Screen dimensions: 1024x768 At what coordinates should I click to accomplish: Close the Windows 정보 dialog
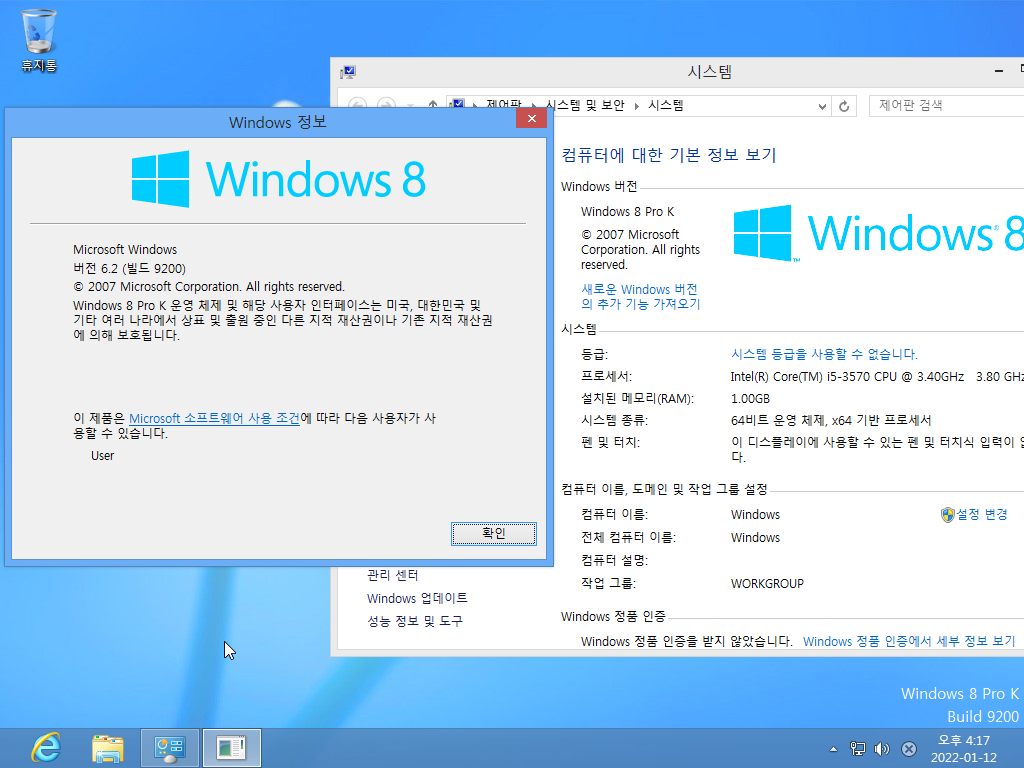[532, 118]
